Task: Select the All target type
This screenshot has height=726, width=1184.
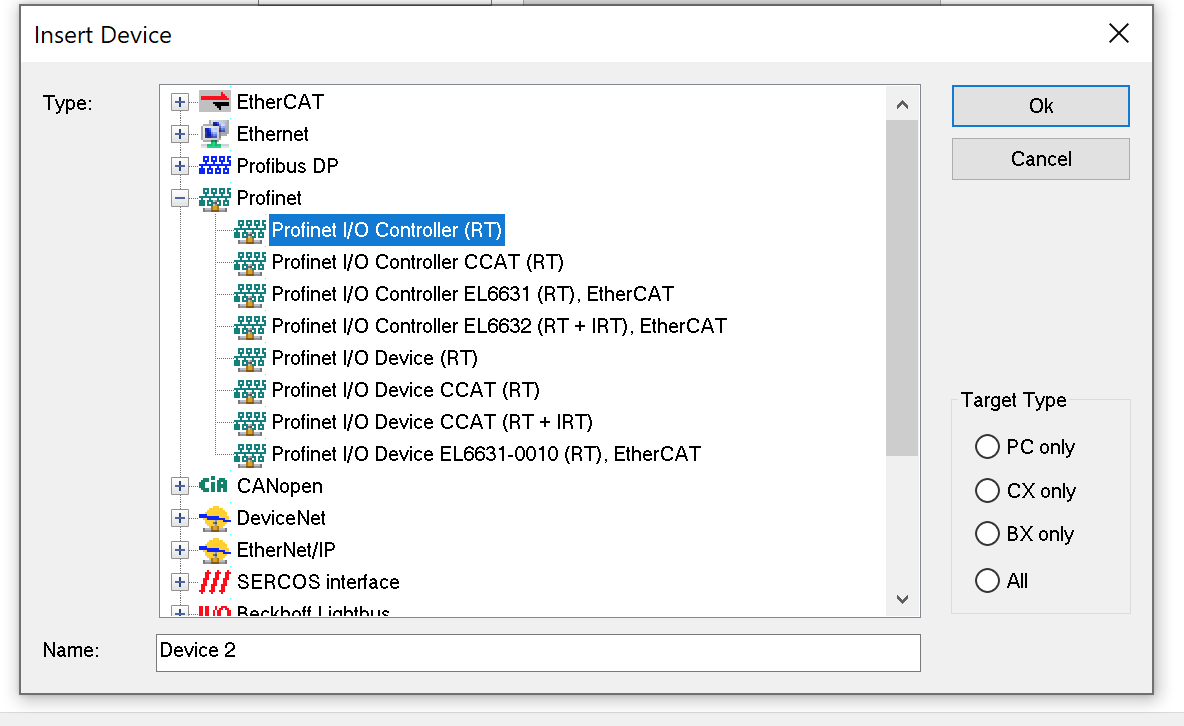Action: (x=987, y=580)
